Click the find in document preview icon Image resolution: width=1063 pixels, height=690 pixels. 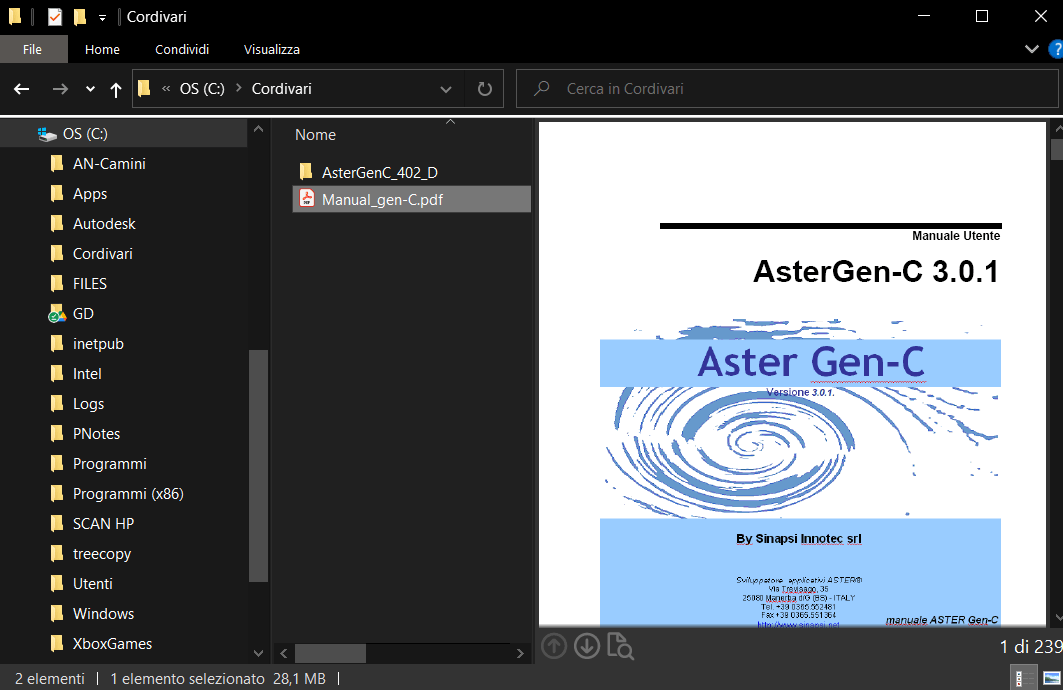(x=620, y=647)
